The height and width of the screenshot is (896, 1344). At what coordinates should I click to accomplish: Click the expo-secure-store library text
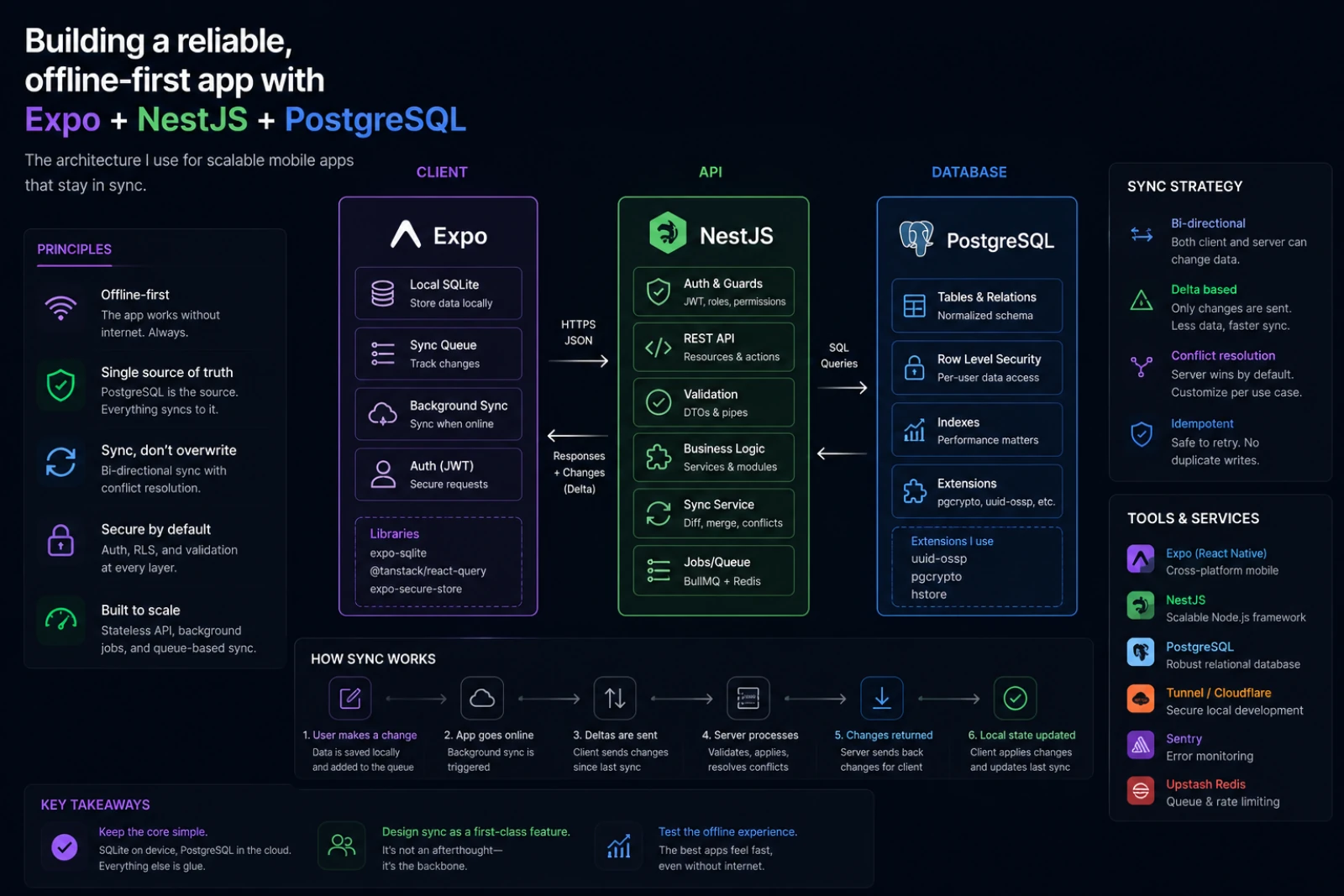click(416, 589)
